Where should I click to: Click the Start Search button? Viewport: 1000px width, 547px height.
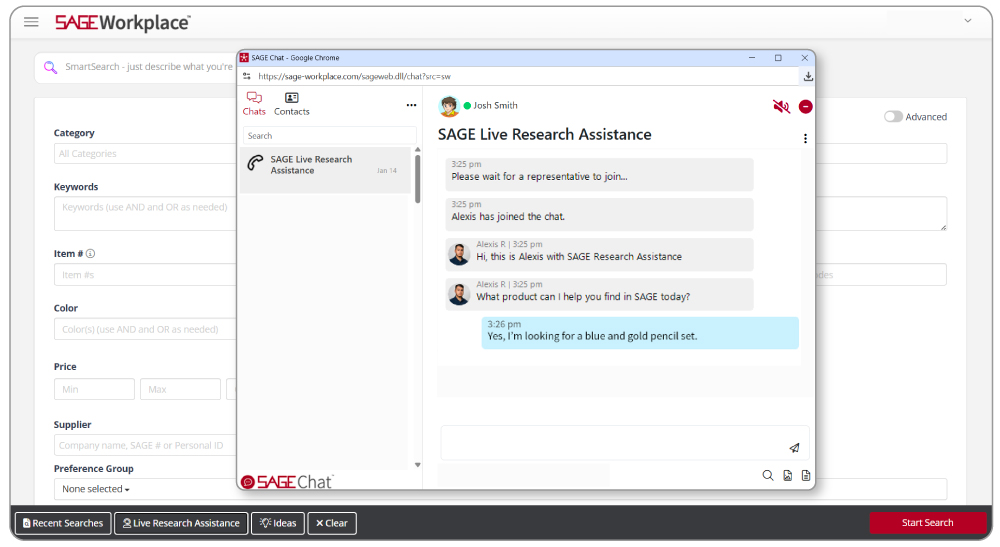point(927,523)
